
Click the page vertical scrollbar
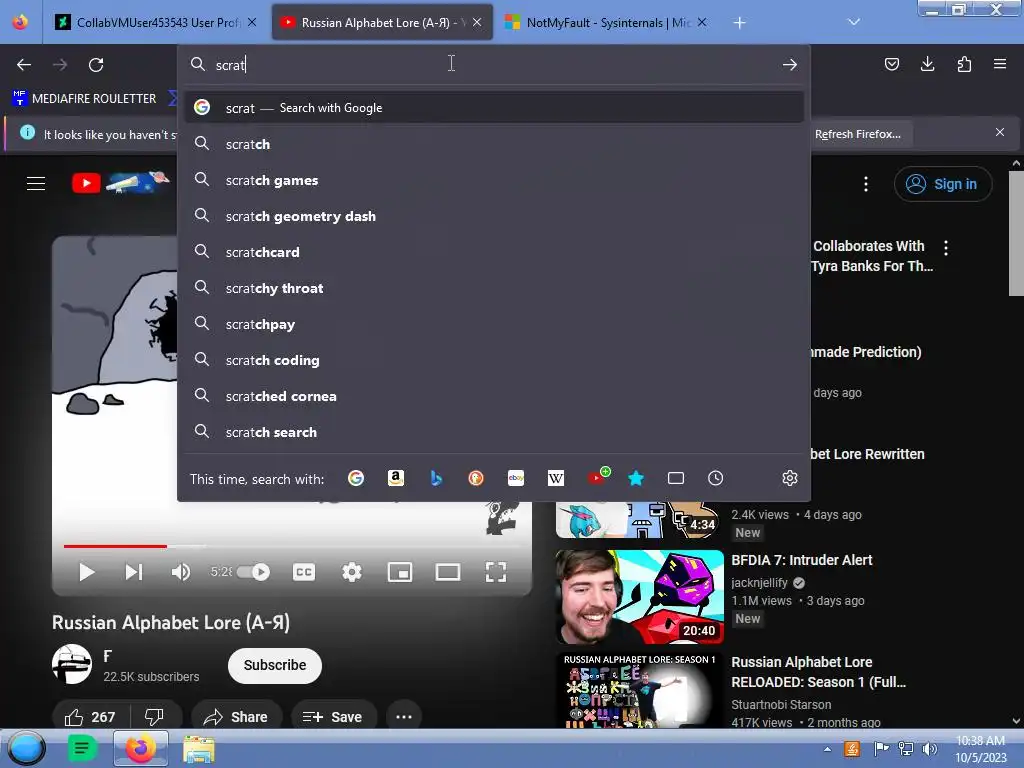(x=1016, y=233)
